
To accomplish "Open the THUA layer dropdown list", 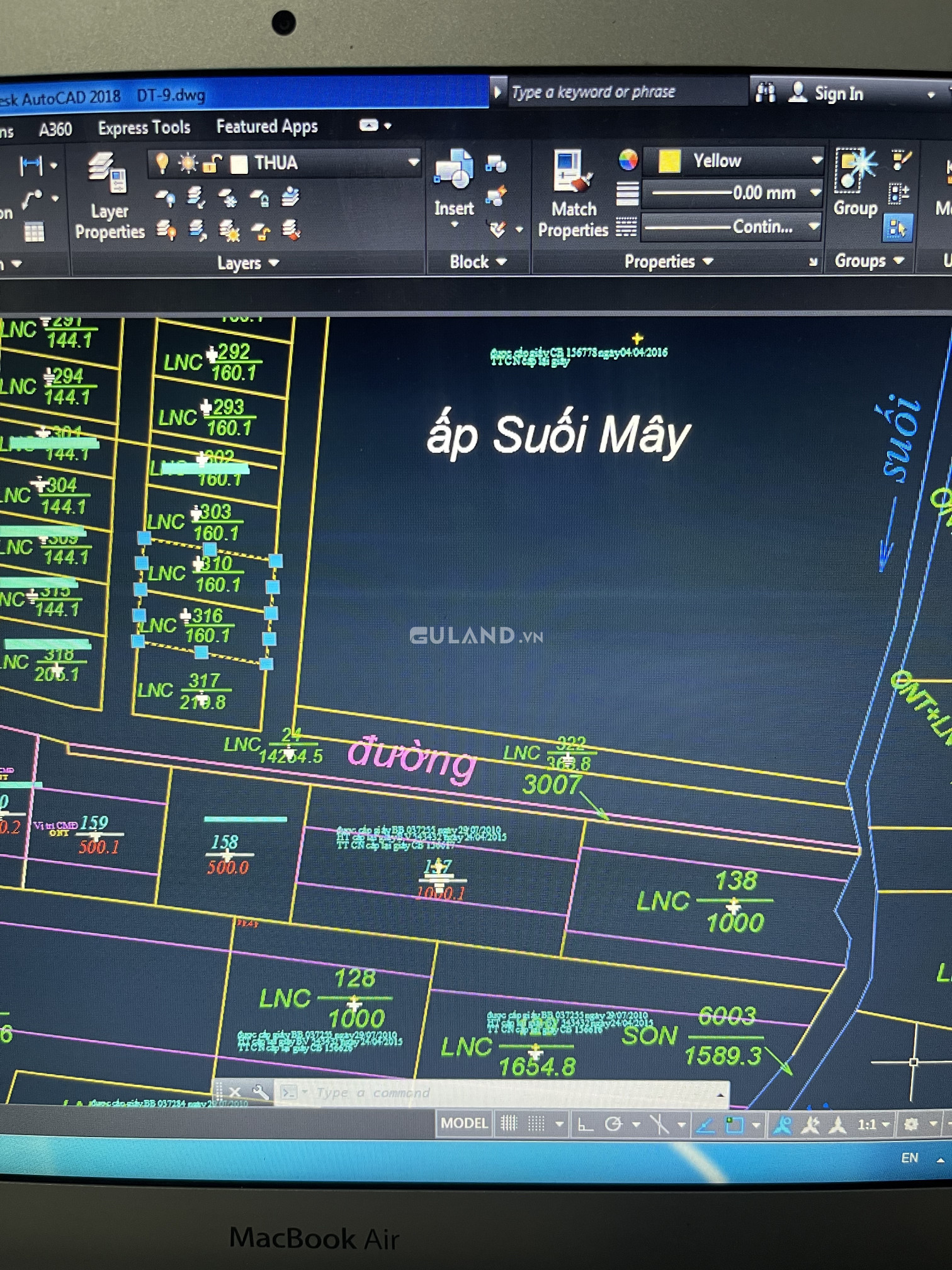I will pyautogui.click(x=413, y=162).
